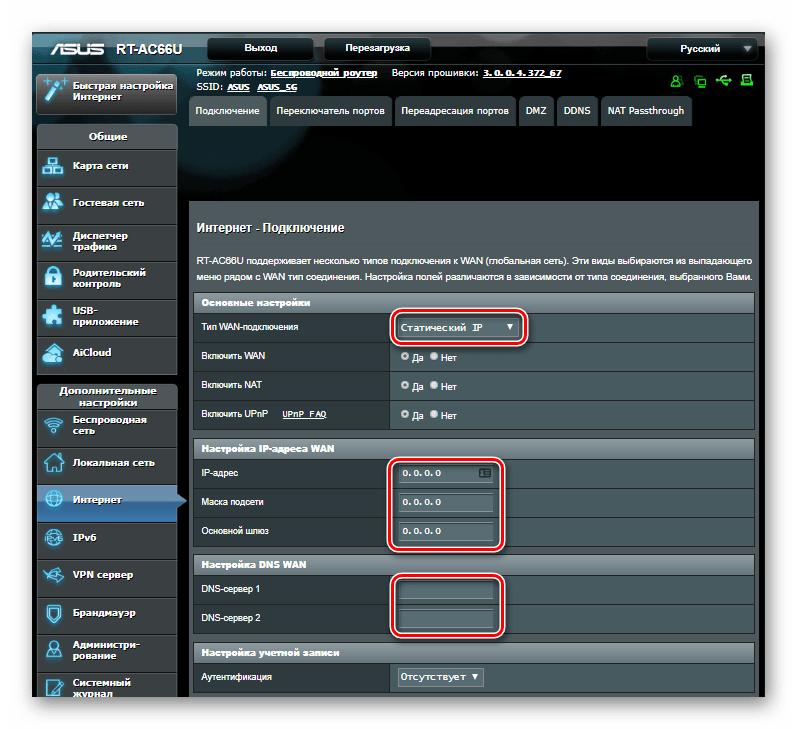This screenshot has height=729, width=797.
Task: Click the Network Map (Карта сети) icon
Action: [x=53, y=166]
